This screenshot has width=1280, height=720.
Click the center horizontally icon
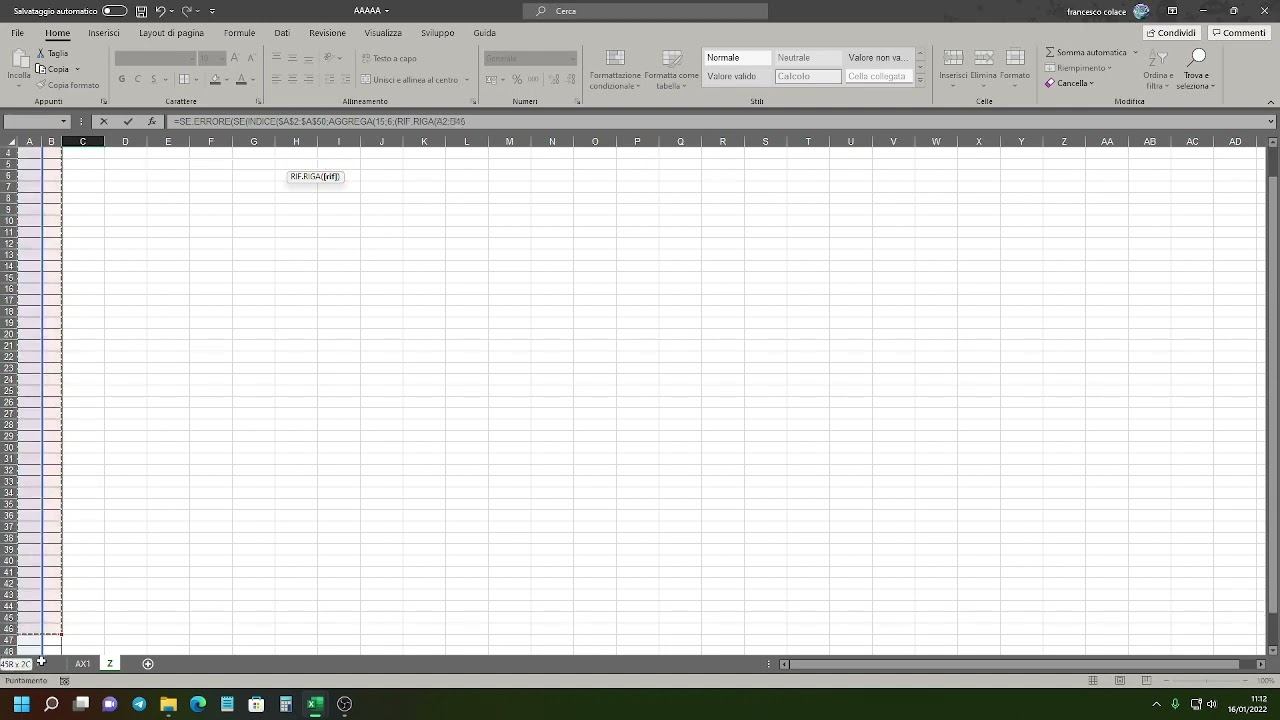[x=293, y=79]
